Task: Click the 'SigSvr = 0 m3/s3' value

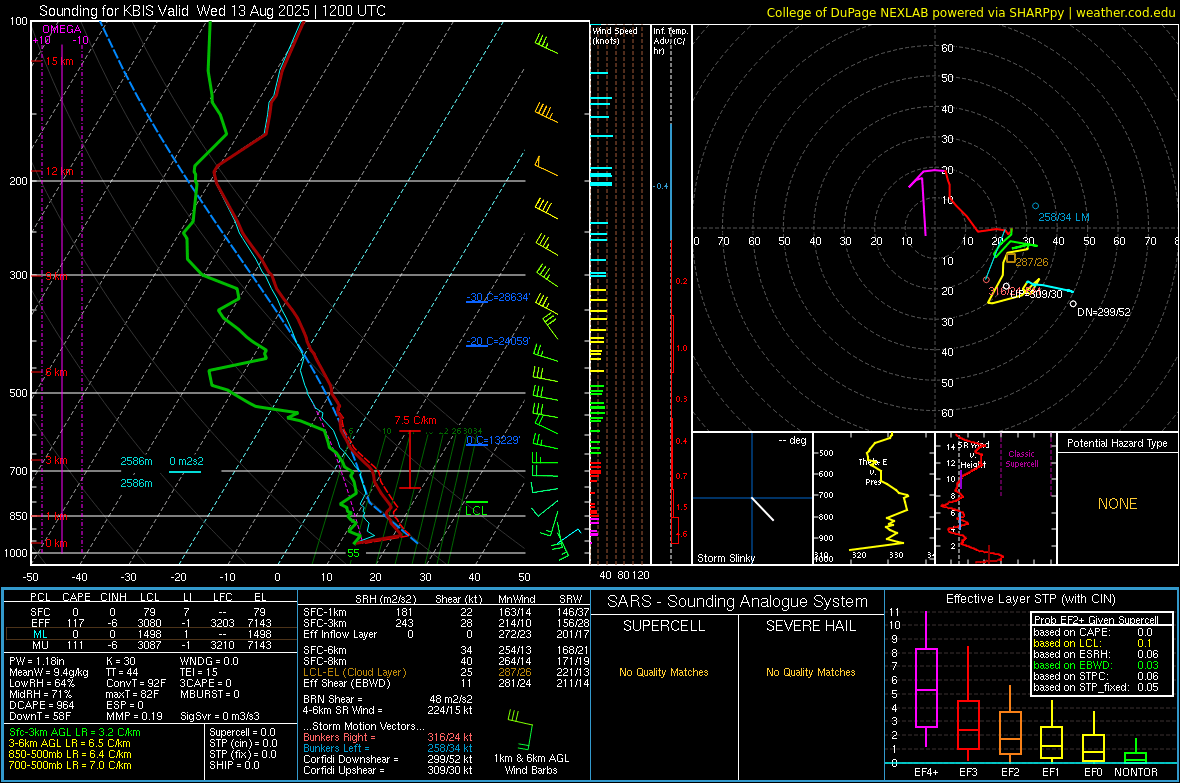Action: 220,717
